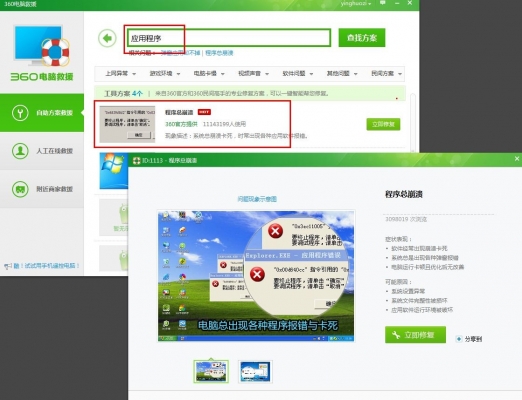Open the yinghuozi account dropdown

pos(356,4)
